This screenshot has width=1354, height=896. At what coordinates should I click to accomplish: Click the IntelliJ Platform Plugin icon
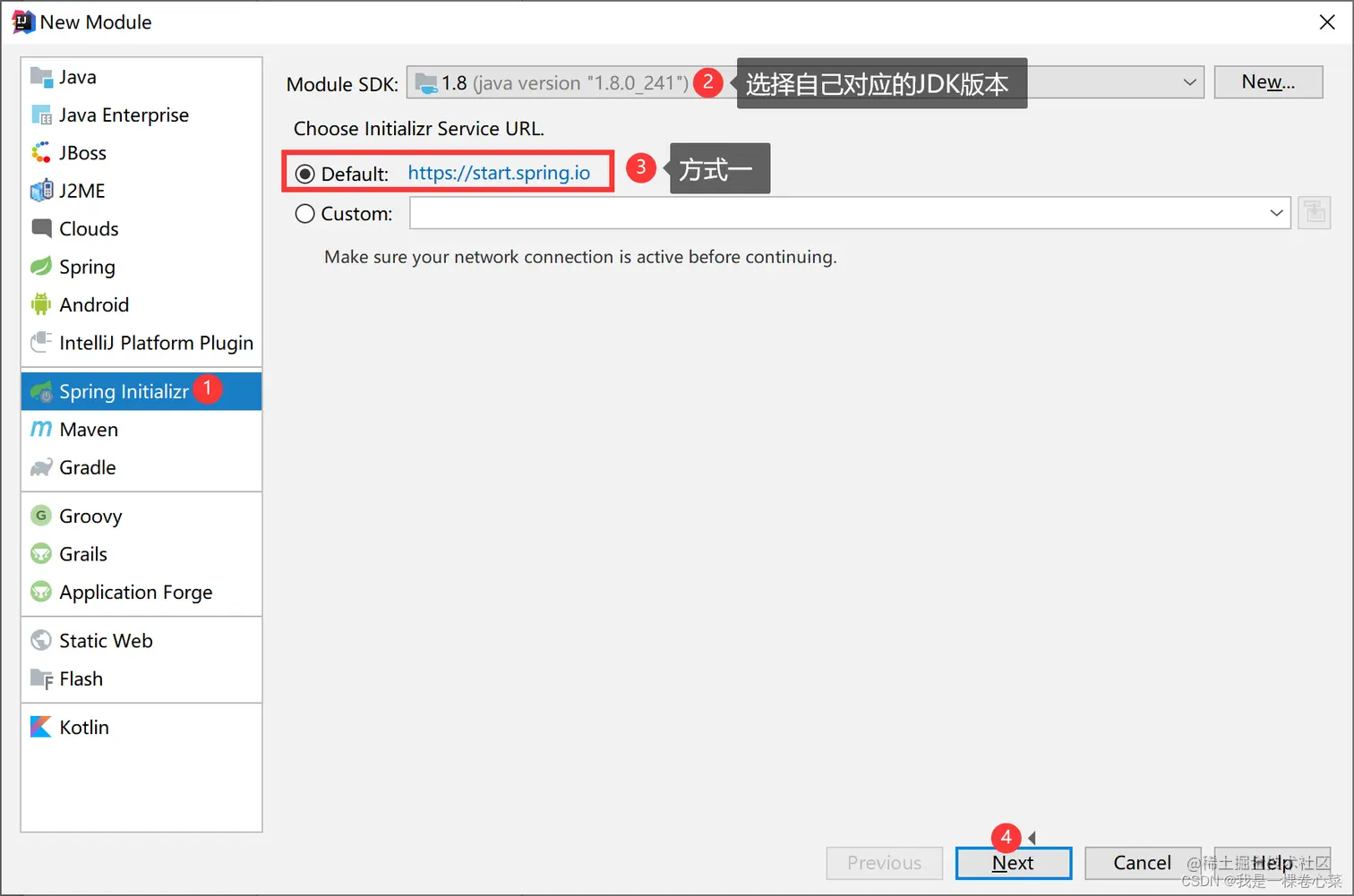41,343
